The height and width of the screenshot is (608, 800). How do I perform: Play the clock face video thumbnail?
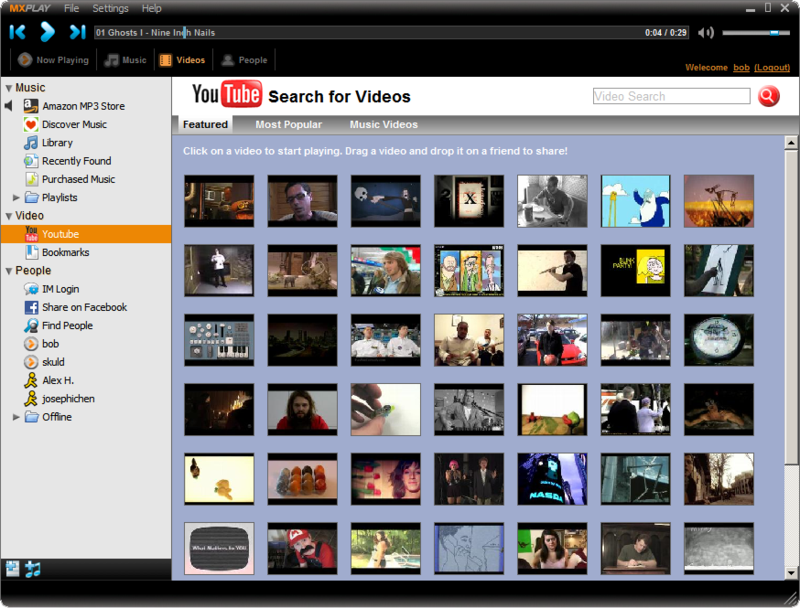click(x=718, y=340)
